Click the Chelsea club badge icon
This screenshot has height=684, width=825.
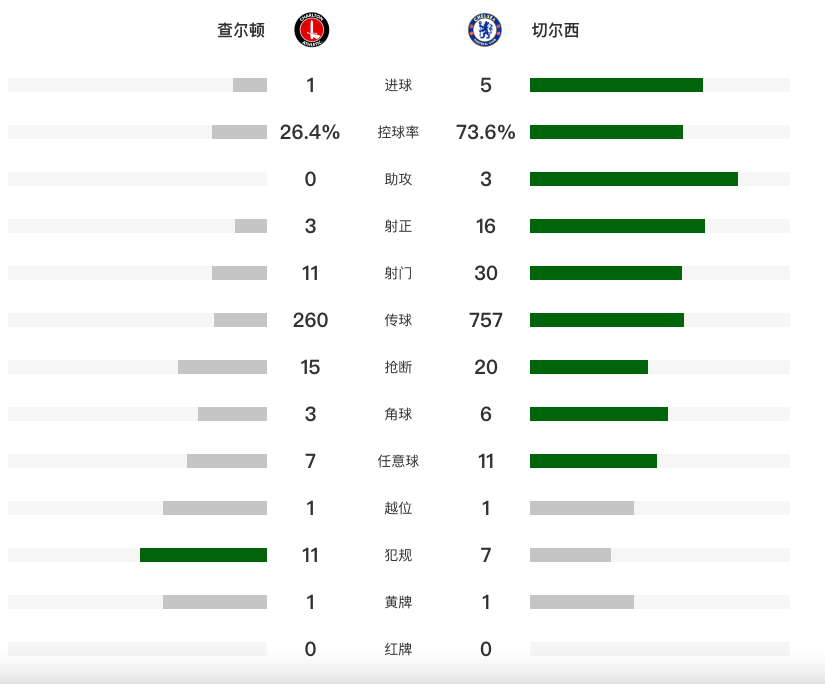(x=486, y=30)
